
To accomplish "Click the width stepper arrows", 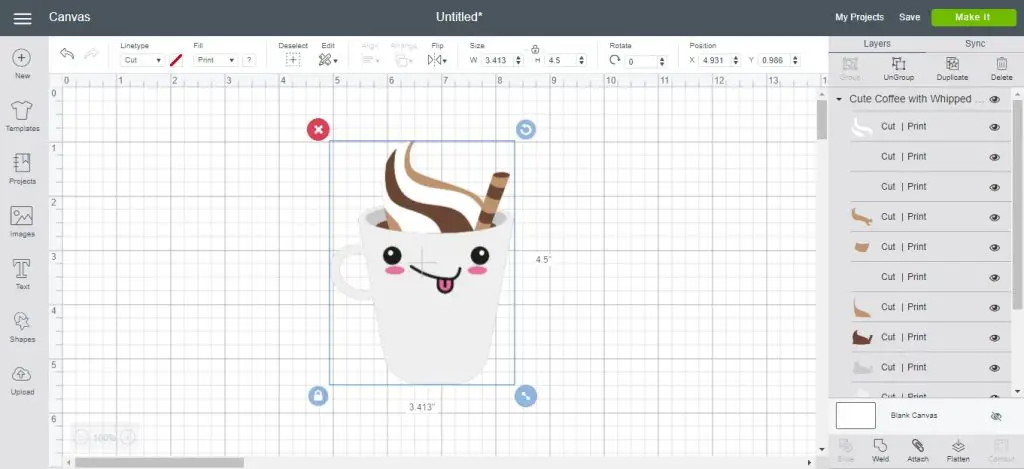I will [x=519, y=60].
